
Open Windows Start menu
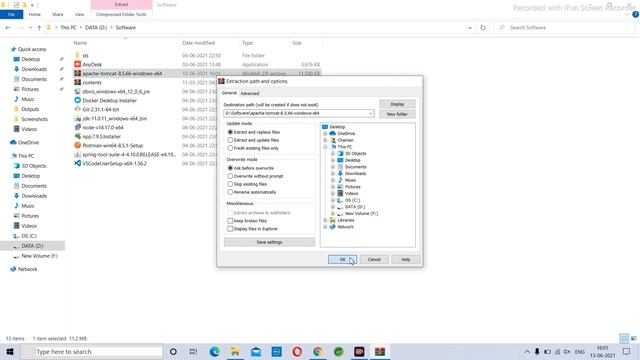[x=10, y=352]
